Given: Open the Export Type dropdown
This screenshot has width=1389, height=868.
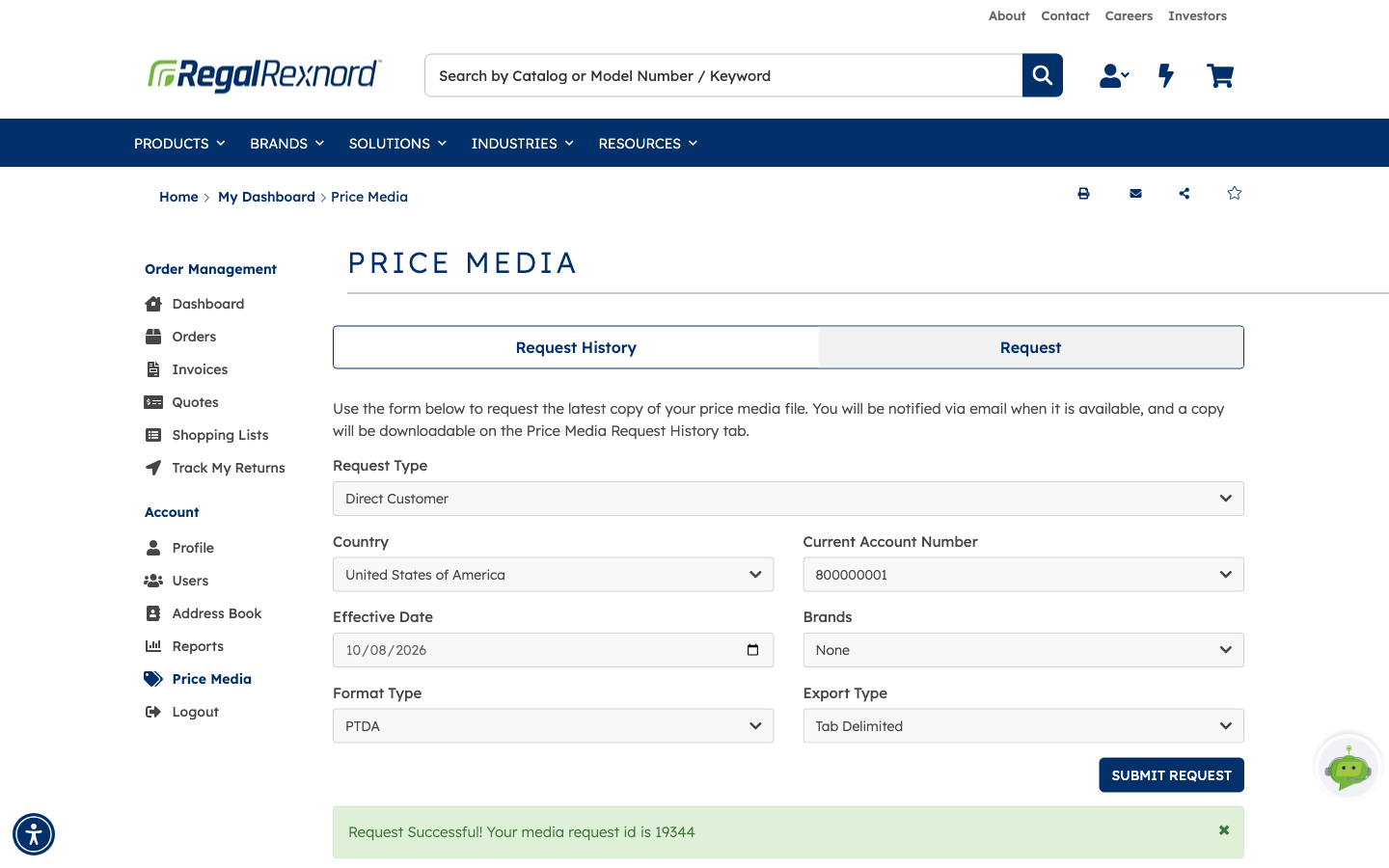Looking at the screenshot, I should pos(1023,726).
